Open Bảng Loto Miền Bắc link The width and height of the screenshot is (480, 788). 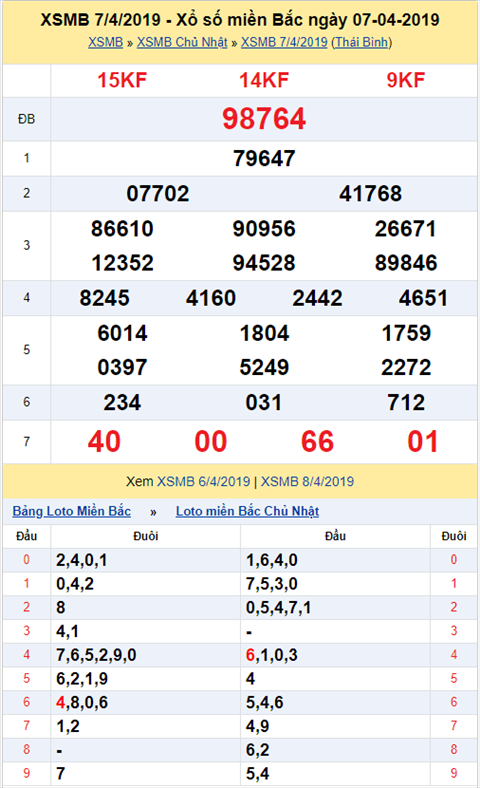71,511
